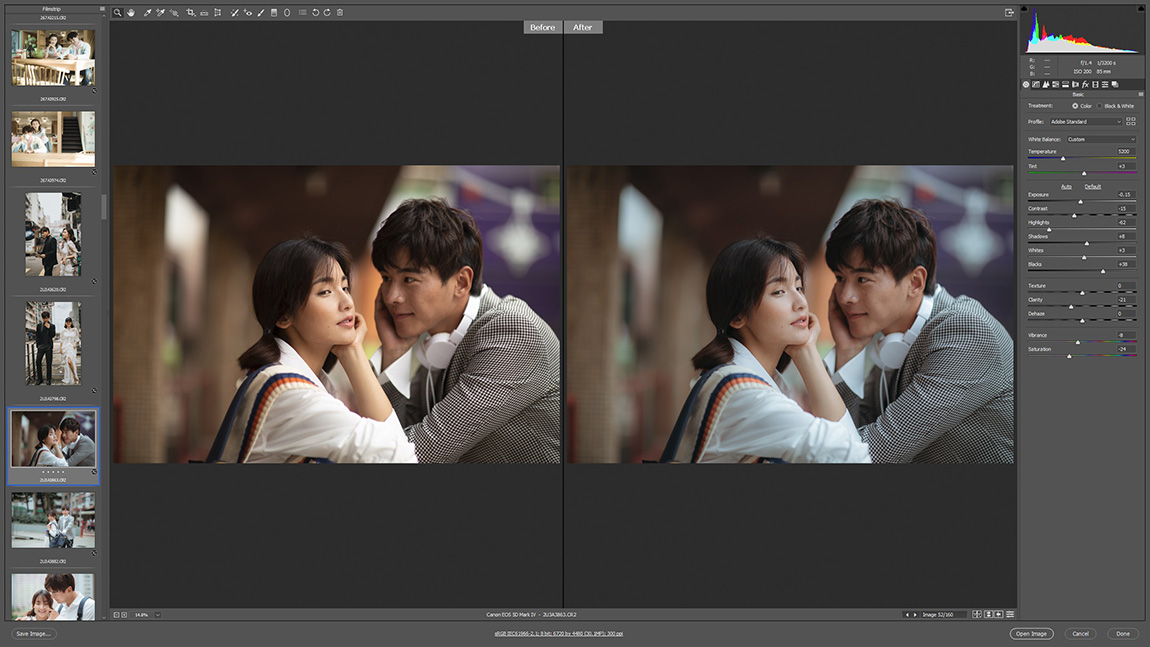1150x647 pixels.
Task: Select the Color Sampler tool
Action: tap(160, 12)
